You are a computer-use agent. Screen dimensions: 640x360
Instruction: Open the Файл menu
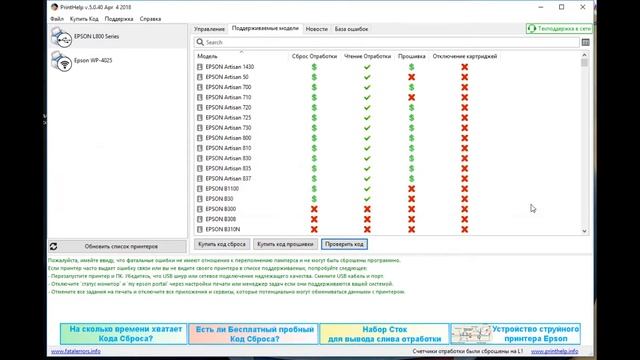[x=57, y=19]
